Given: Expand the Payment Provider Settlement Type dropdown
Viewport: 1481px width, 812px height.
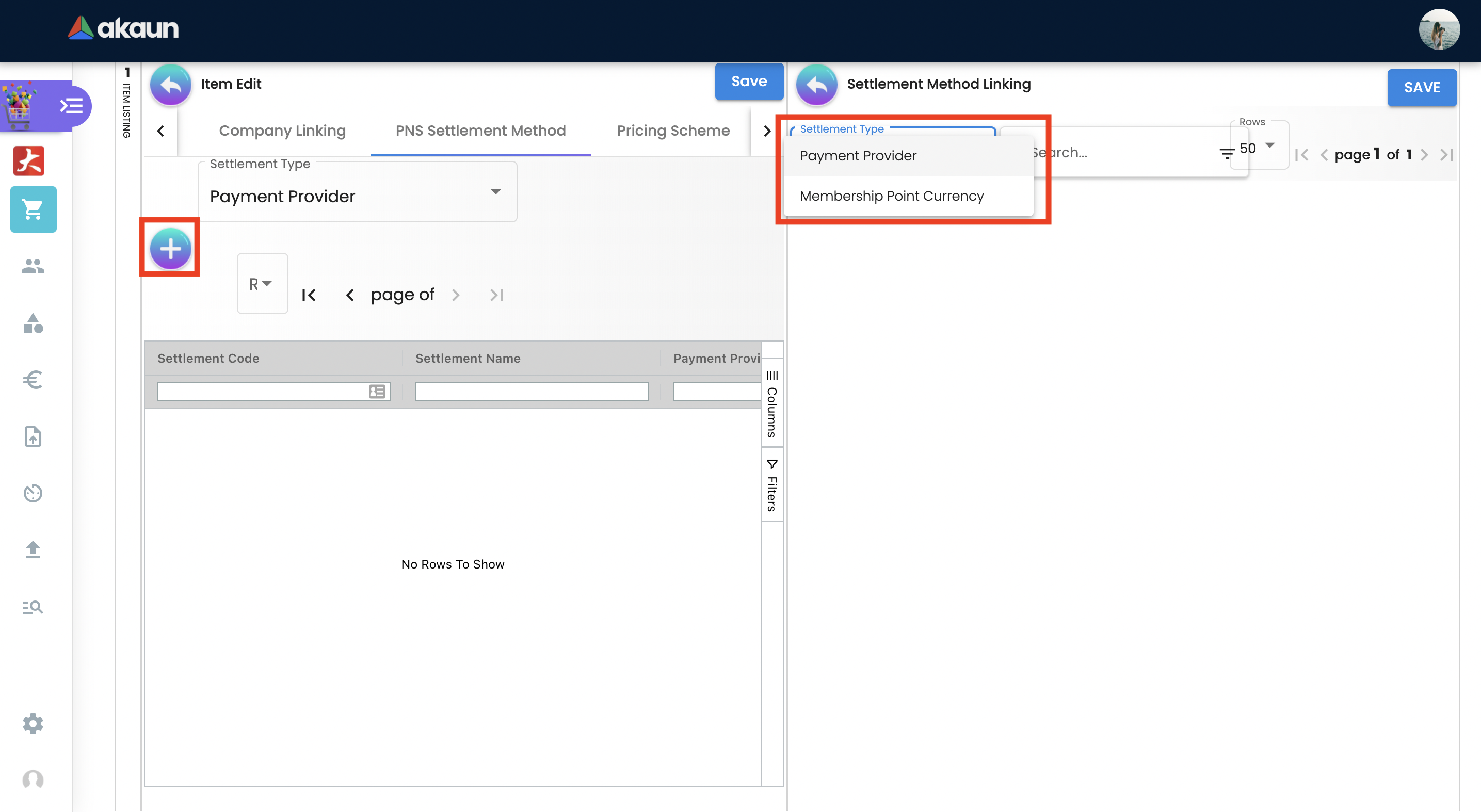Looking at the screenshot, I should click(357, 196).
